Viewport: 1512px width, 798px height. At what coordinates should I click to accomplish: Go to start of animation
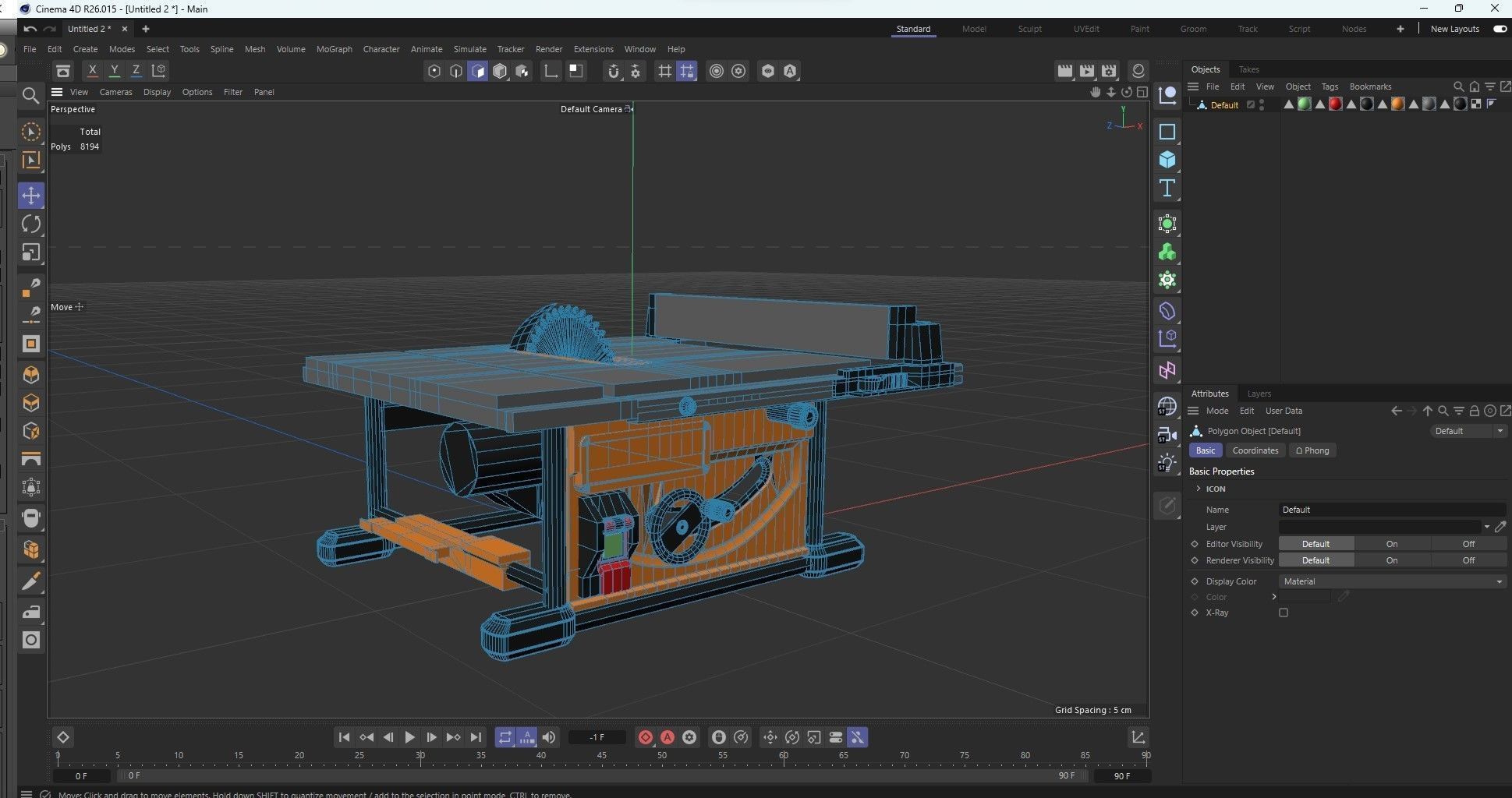[344, 737]
